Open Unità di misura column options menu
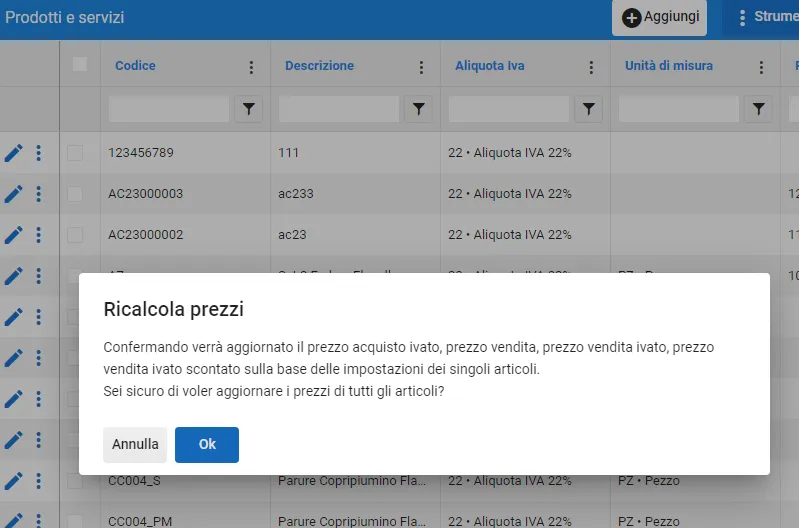Screen dimensions: 799x528 761,67
